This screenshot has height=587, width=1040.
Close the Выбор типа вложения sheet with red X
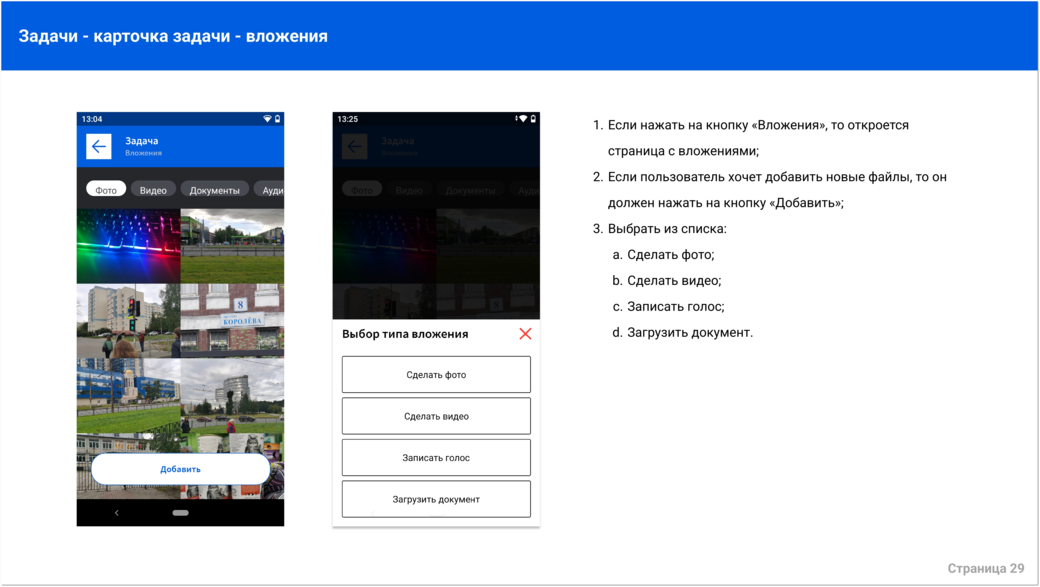pyautogui.click(x=525, y=334)
